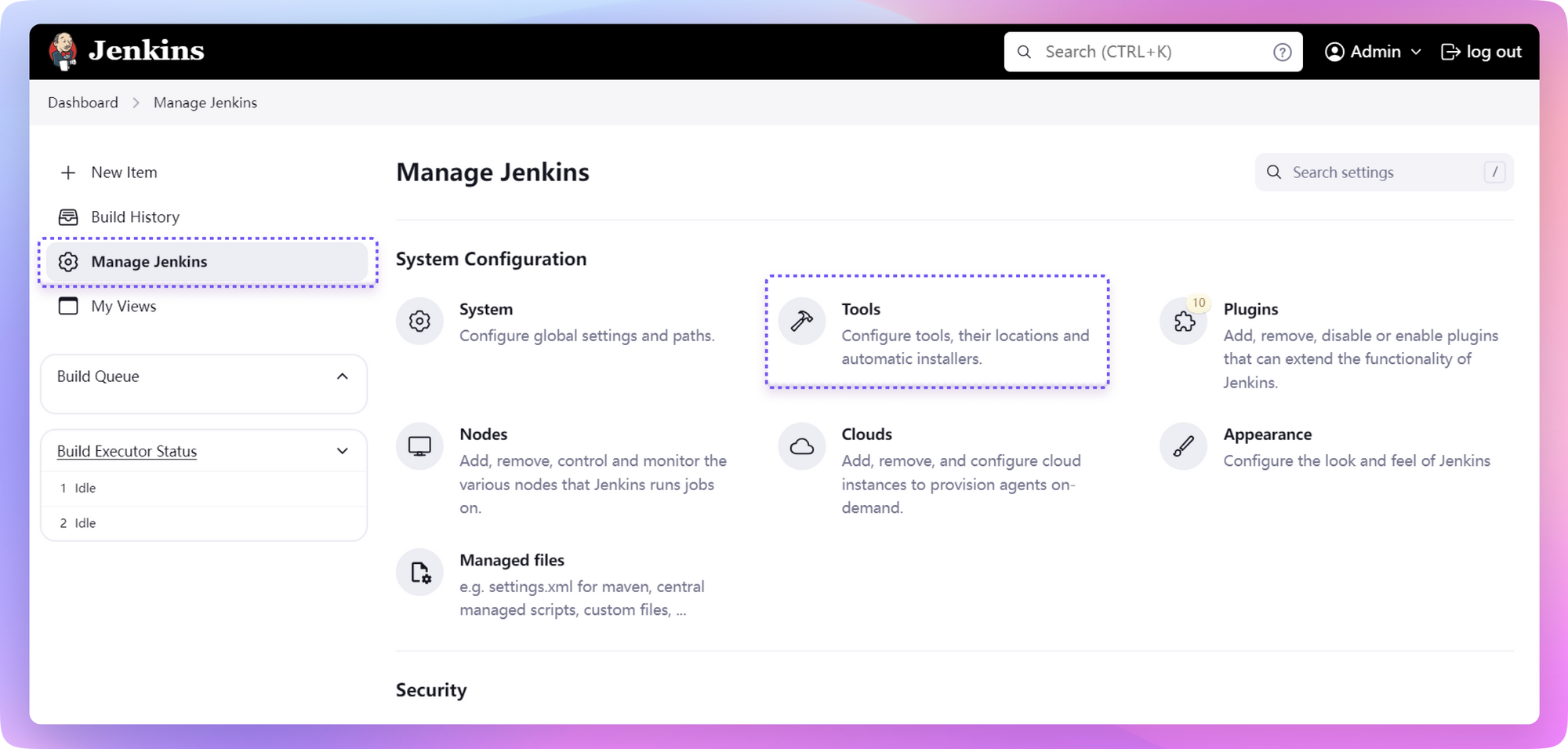The width and height of the screenshot is (1568, 749).
Task: Open Build History in the sidebar
Action: pos(135,217)
